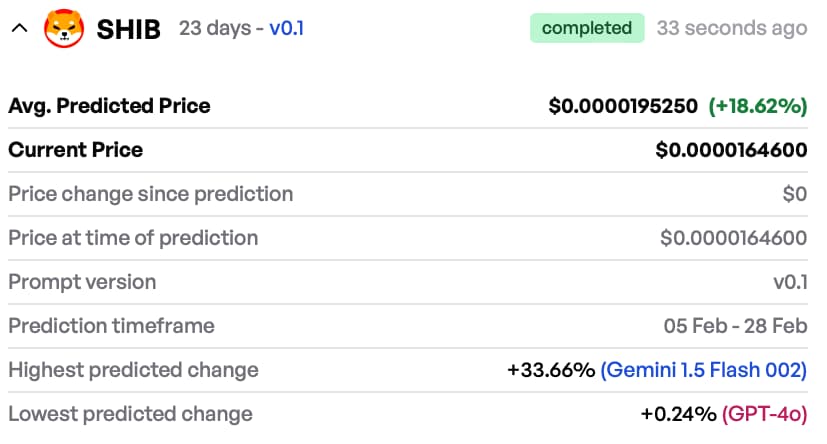Click the +33.66% highest predicted change
827x444 pixels.
click(551, 370)
